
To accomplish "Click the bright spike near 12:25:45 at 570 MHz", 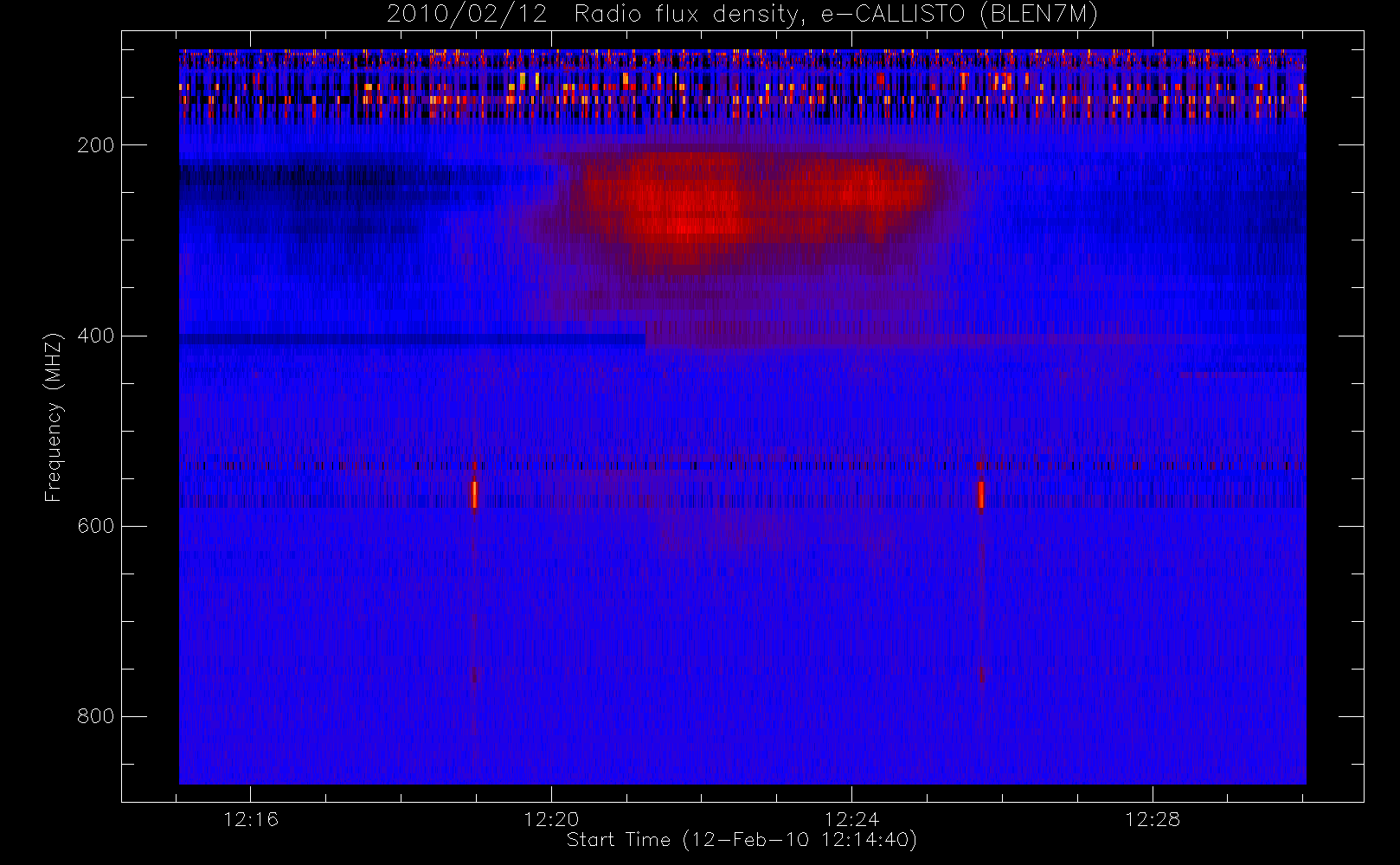I will 981,495.
